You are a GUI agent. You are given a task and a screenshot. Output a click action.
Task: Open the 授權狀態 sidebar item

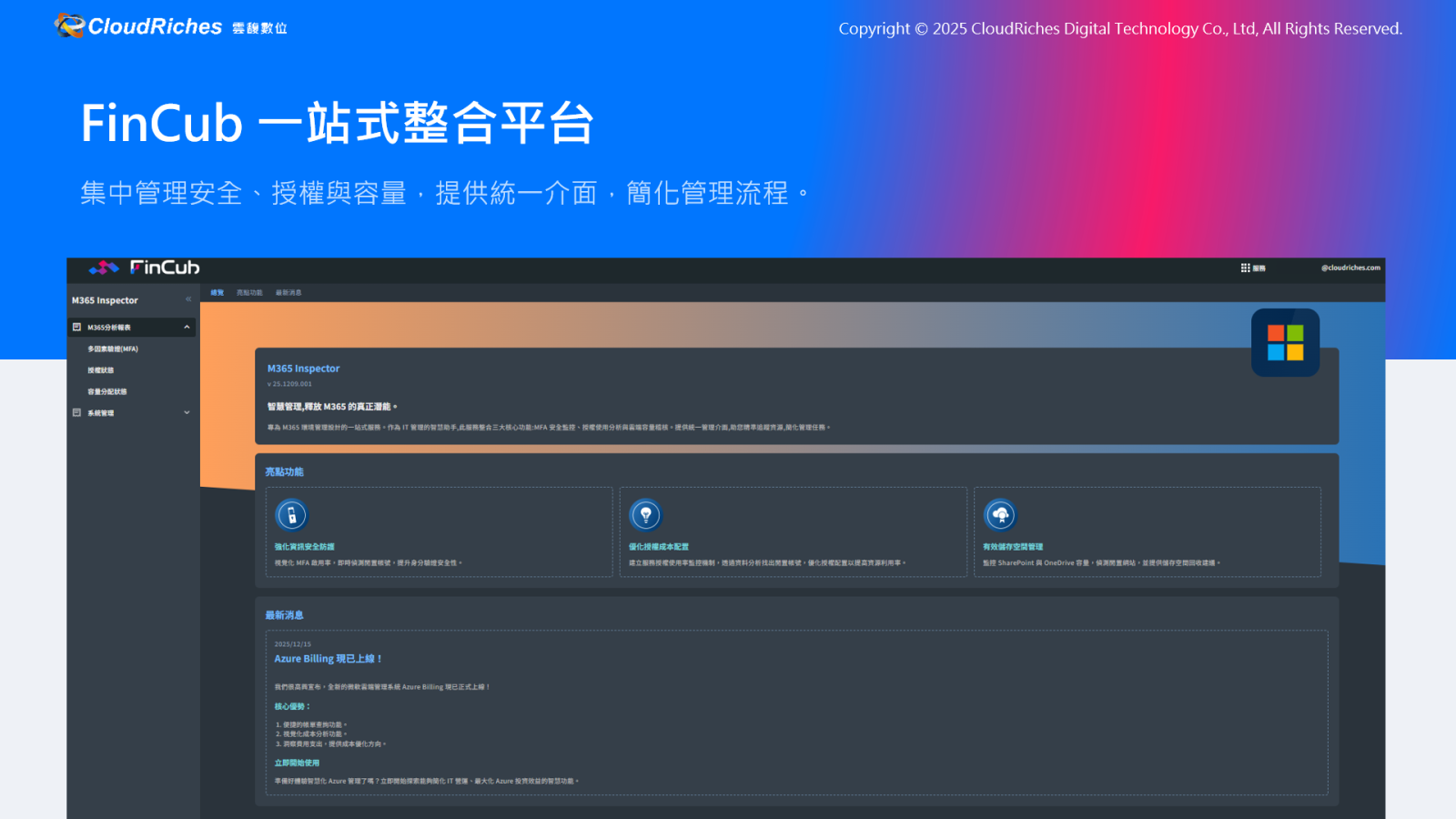101,370
